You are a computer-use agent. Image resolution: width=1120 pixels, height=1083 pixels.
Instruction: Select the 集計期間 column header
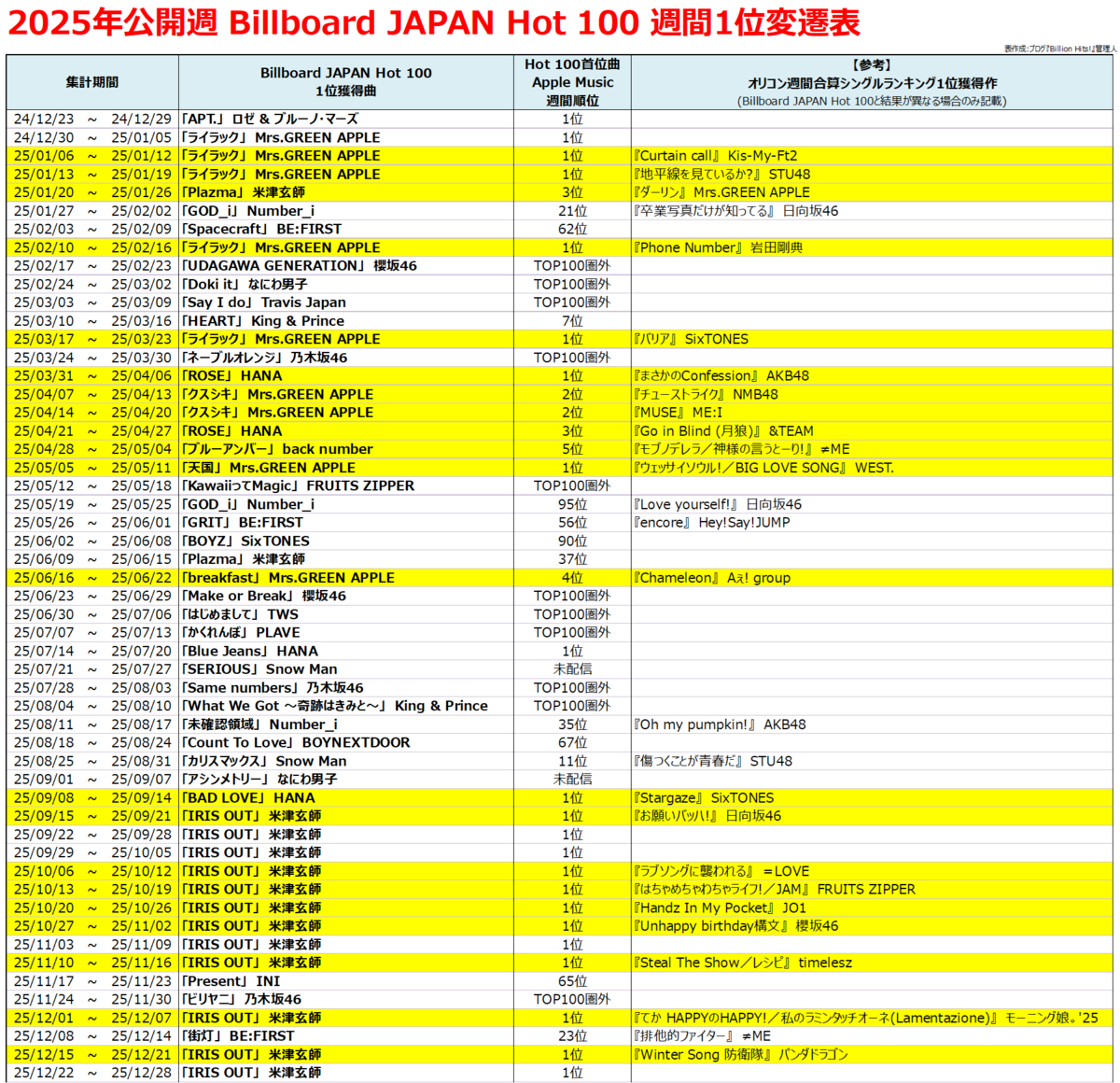click(x=92, y=82)
